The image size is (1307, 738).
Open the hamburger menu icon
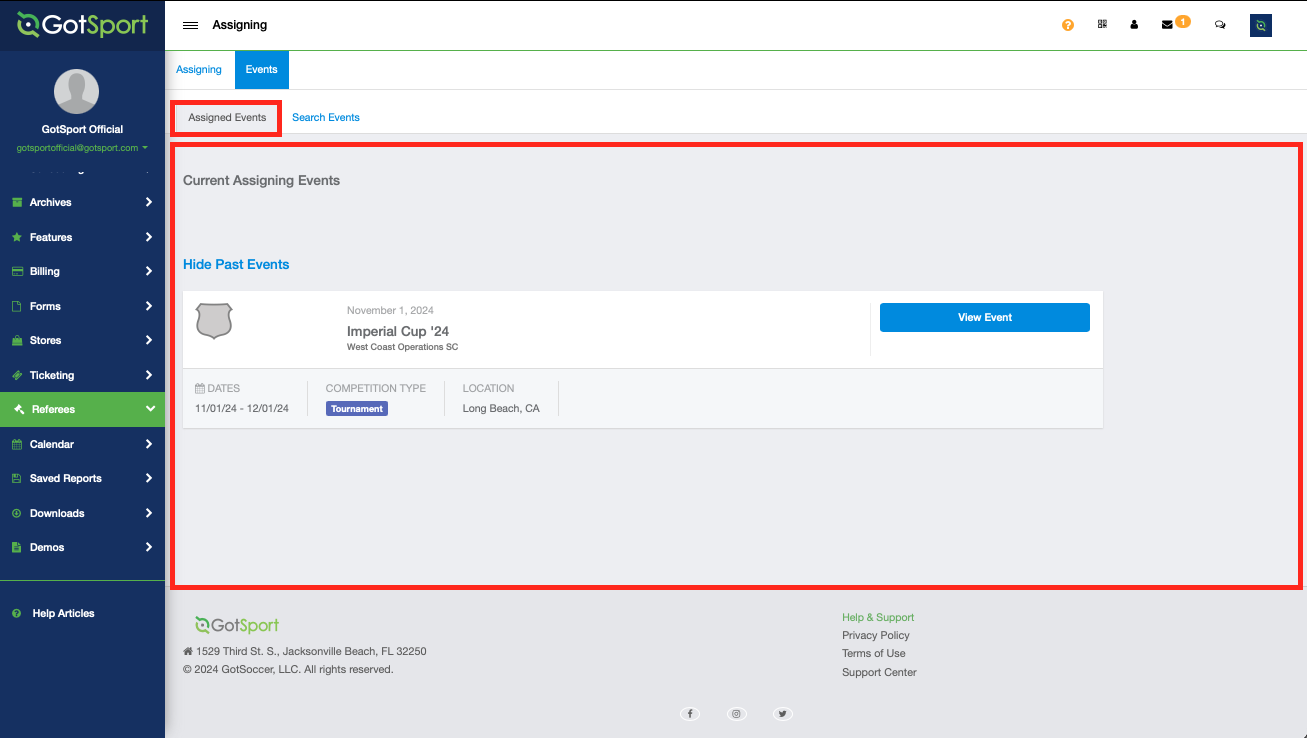tap(190, 25)
